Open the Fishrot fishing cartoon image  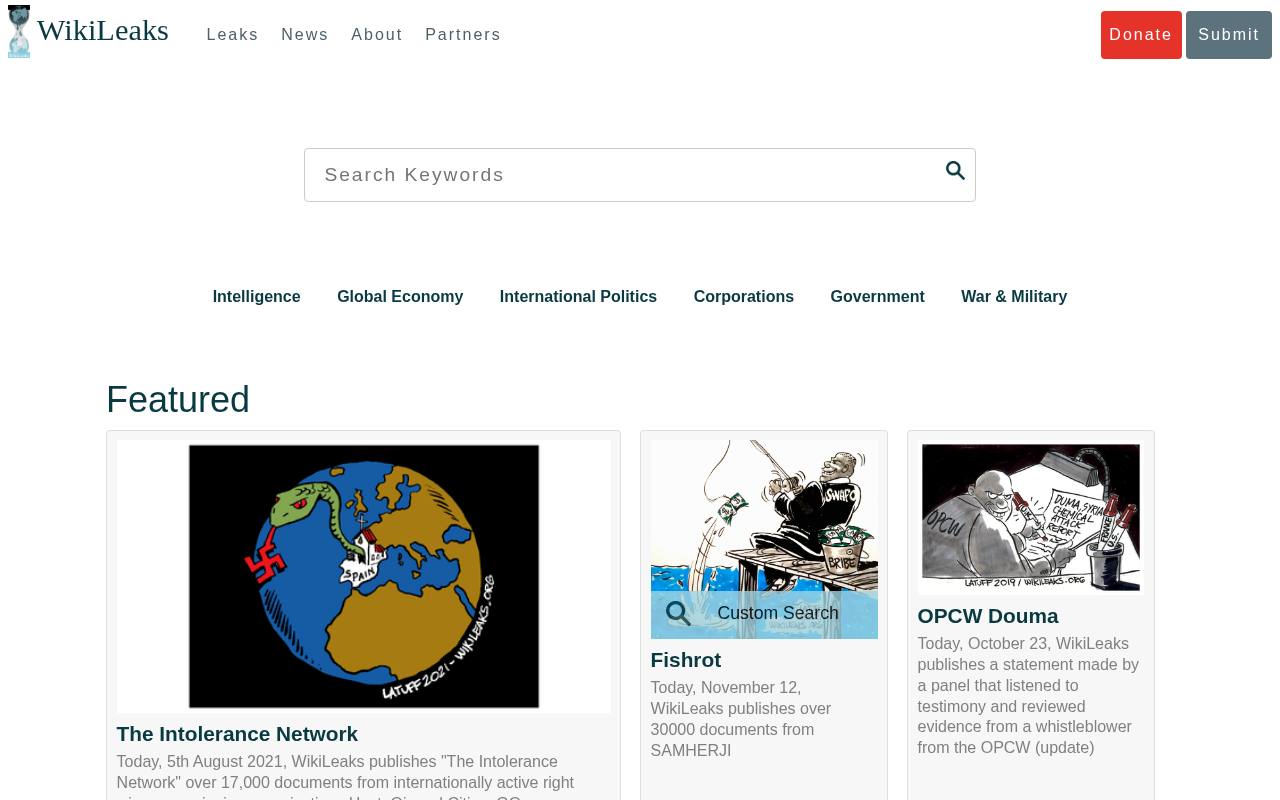point(764,539)
